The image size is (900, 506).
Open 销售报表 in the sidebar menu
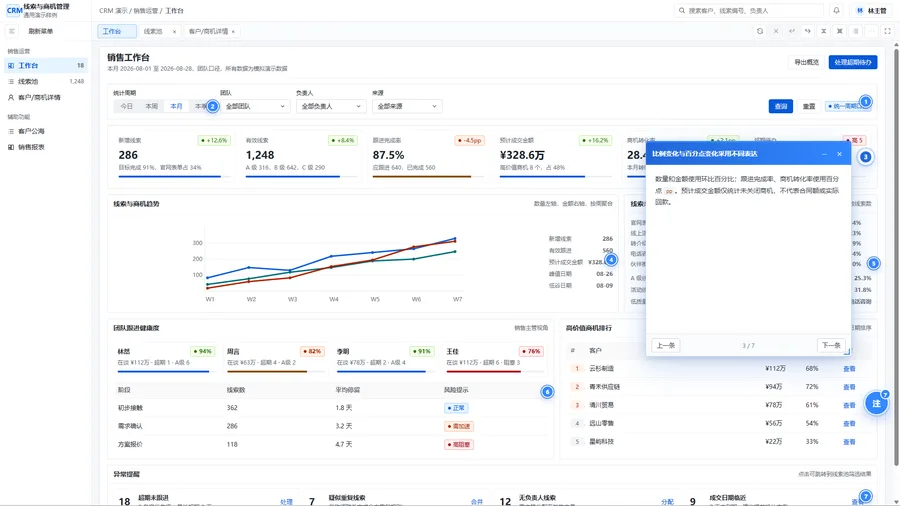46,147
